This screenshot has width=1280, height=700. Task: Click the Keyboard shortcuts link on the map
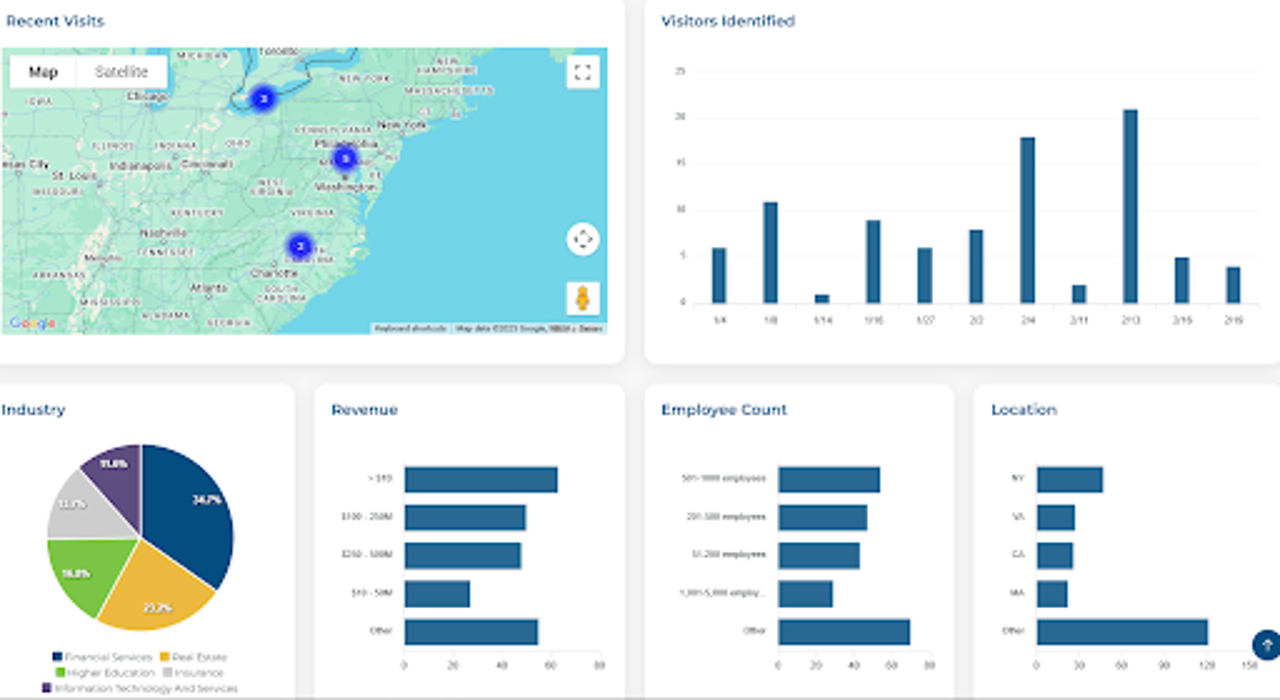411,328
